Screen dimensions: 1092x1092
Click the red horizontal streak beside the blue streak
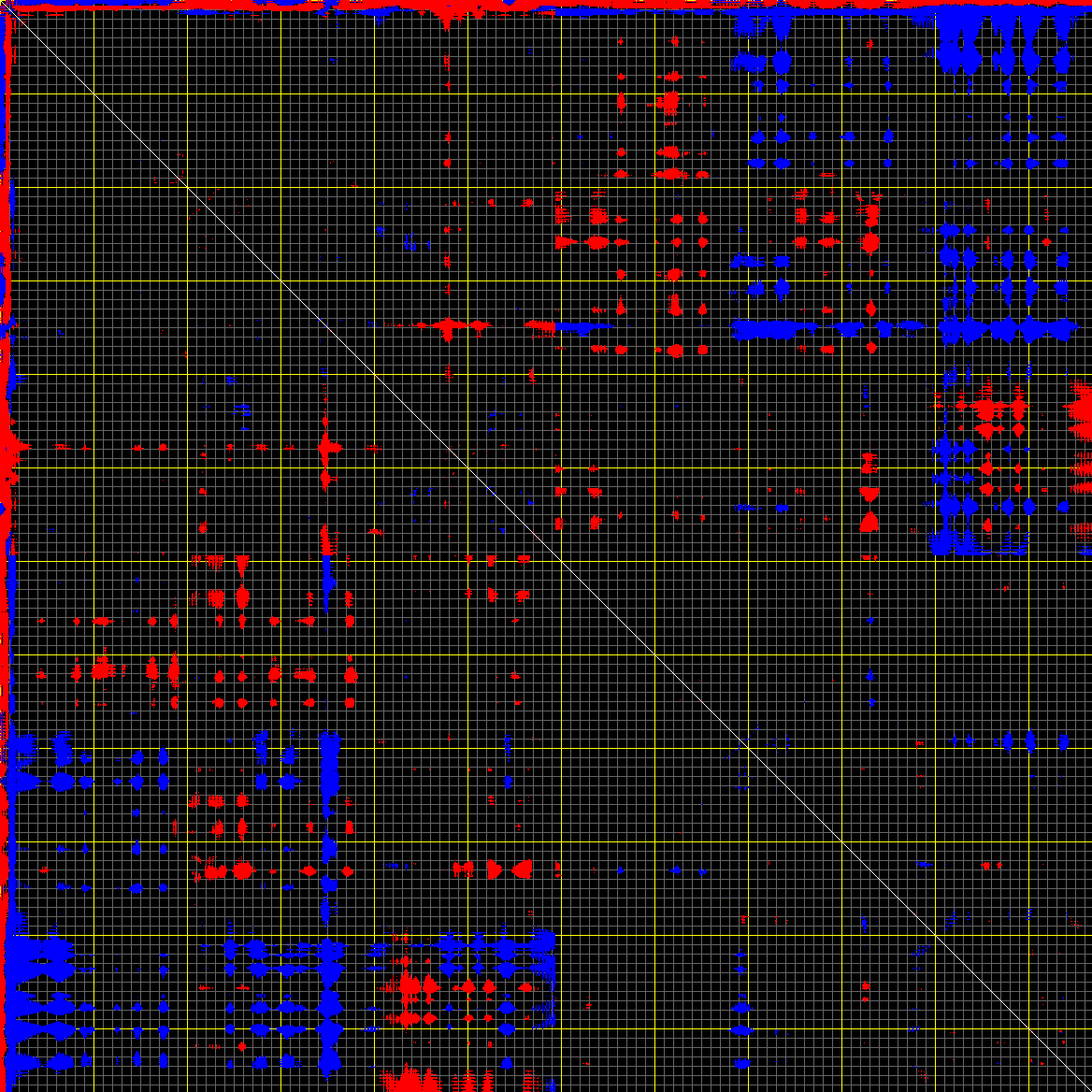pos(449,326)
